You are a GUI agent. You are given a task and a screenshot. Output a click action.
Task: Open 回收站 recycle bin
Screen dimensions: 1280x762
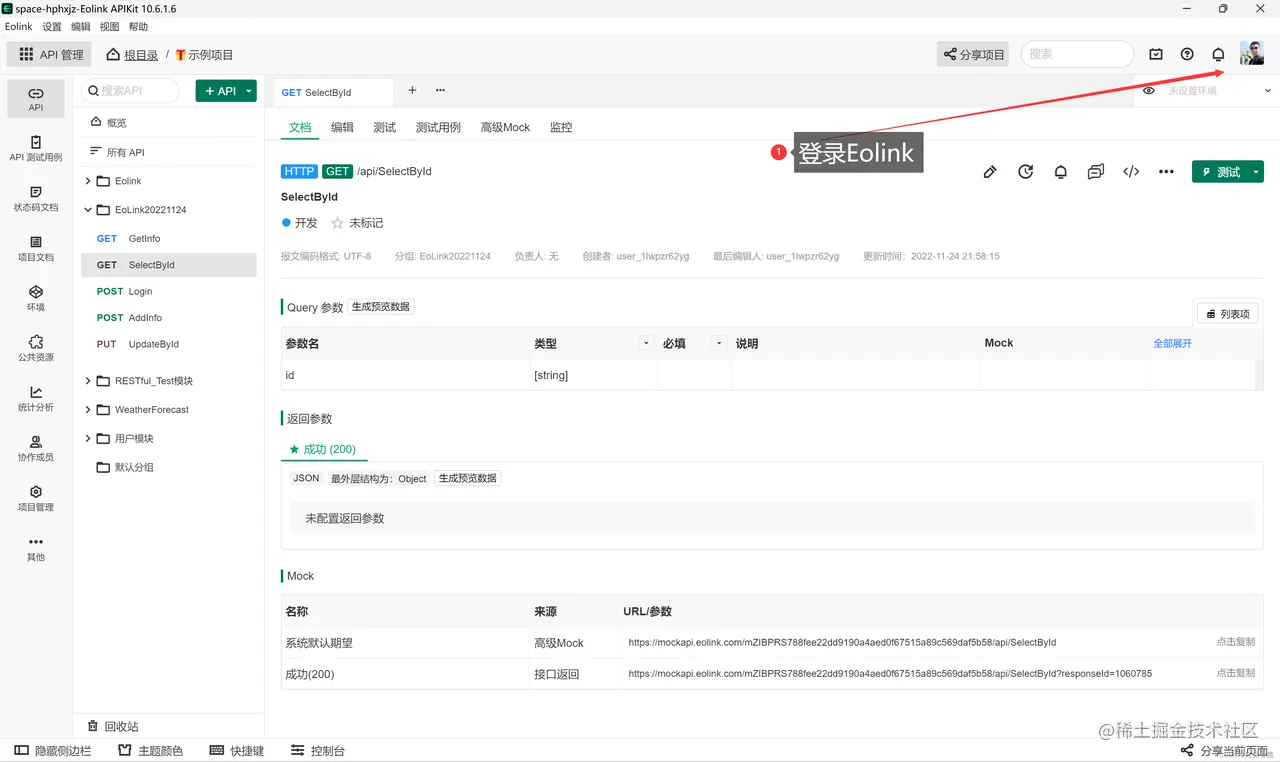click(113, 726)
